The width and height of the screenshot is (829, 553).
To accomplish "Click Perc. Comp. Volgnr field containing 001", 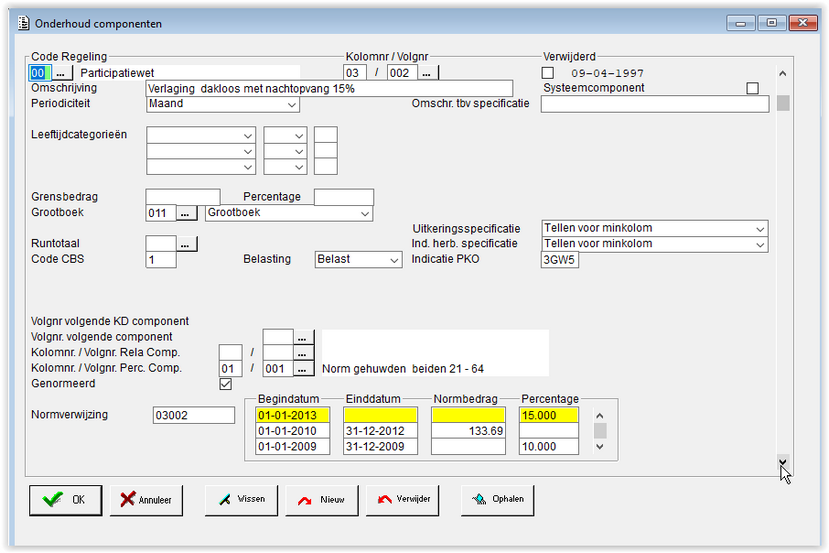I will [278, 368].
